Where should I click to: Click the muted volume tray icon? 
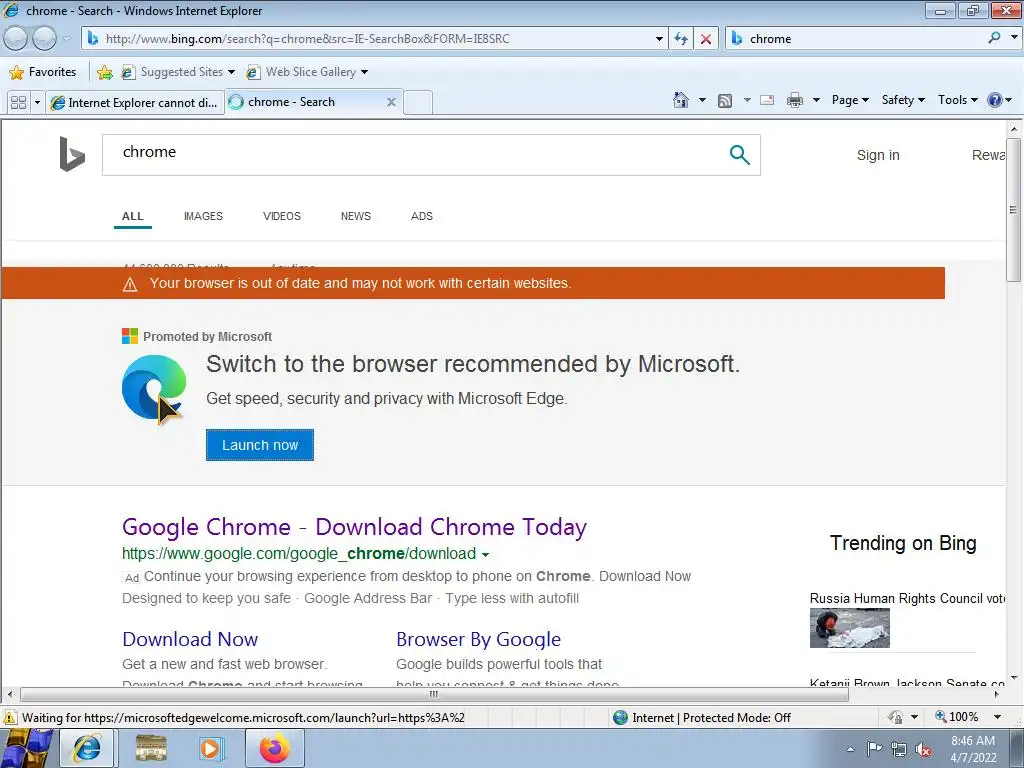[923, 749]
